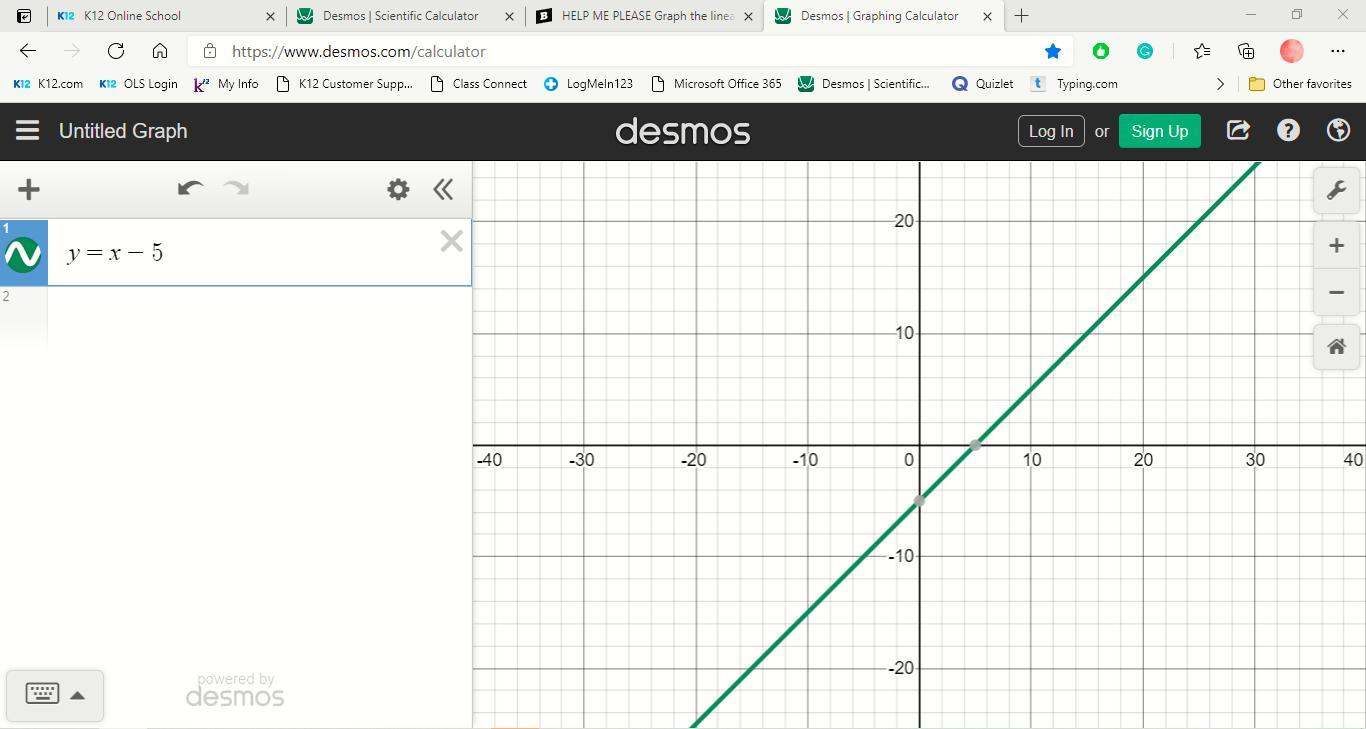Select the y-intercept point on the line

(x=919, y=501)
